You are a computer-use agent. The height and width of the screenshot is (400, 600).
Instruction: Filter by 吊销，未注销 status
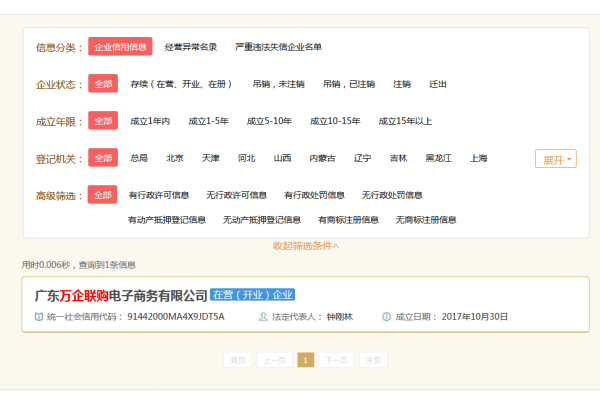click(x=279, y=84)
